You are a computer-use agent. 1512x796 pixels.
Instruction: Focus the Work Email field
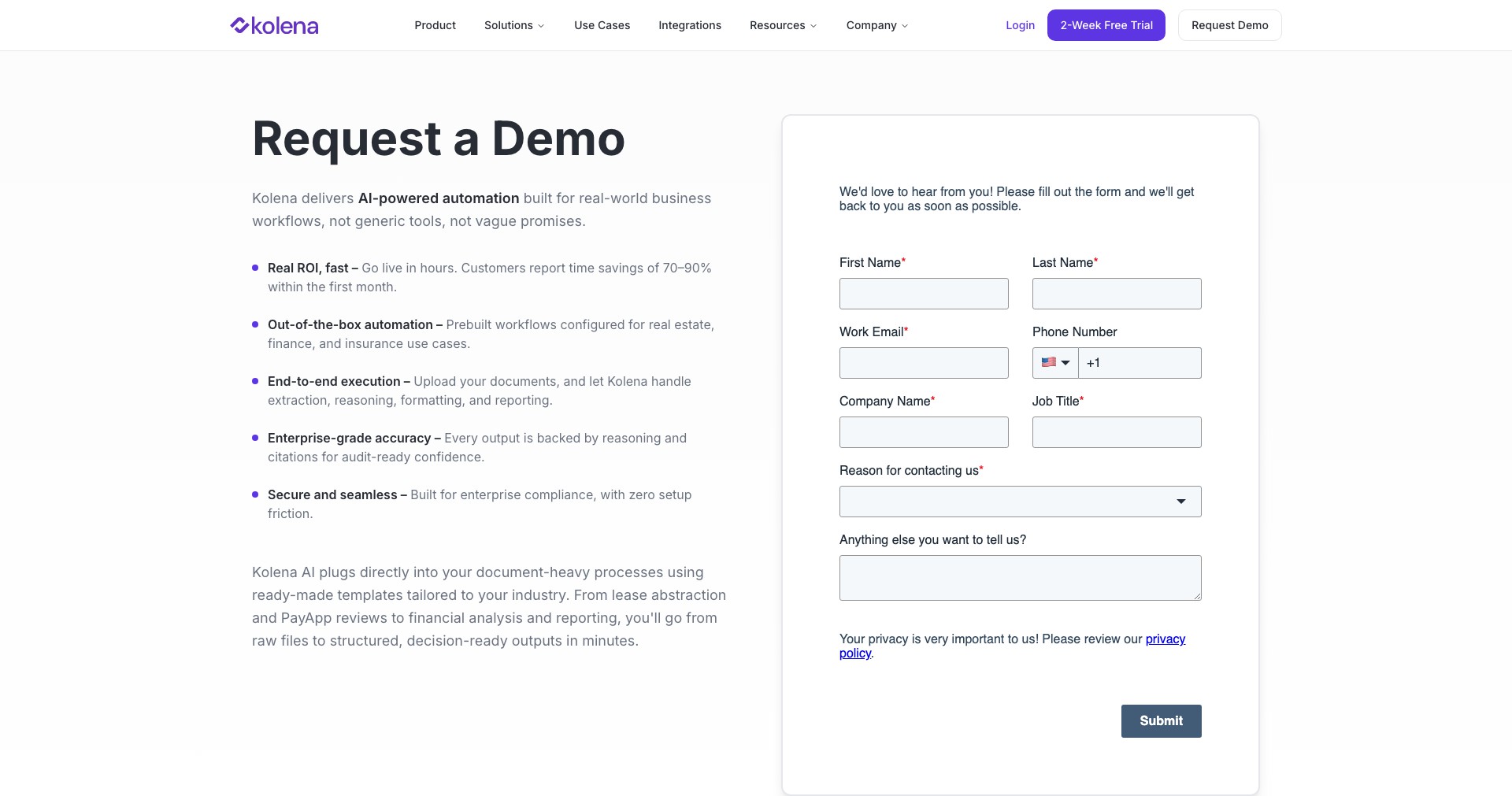coord(924,363)
